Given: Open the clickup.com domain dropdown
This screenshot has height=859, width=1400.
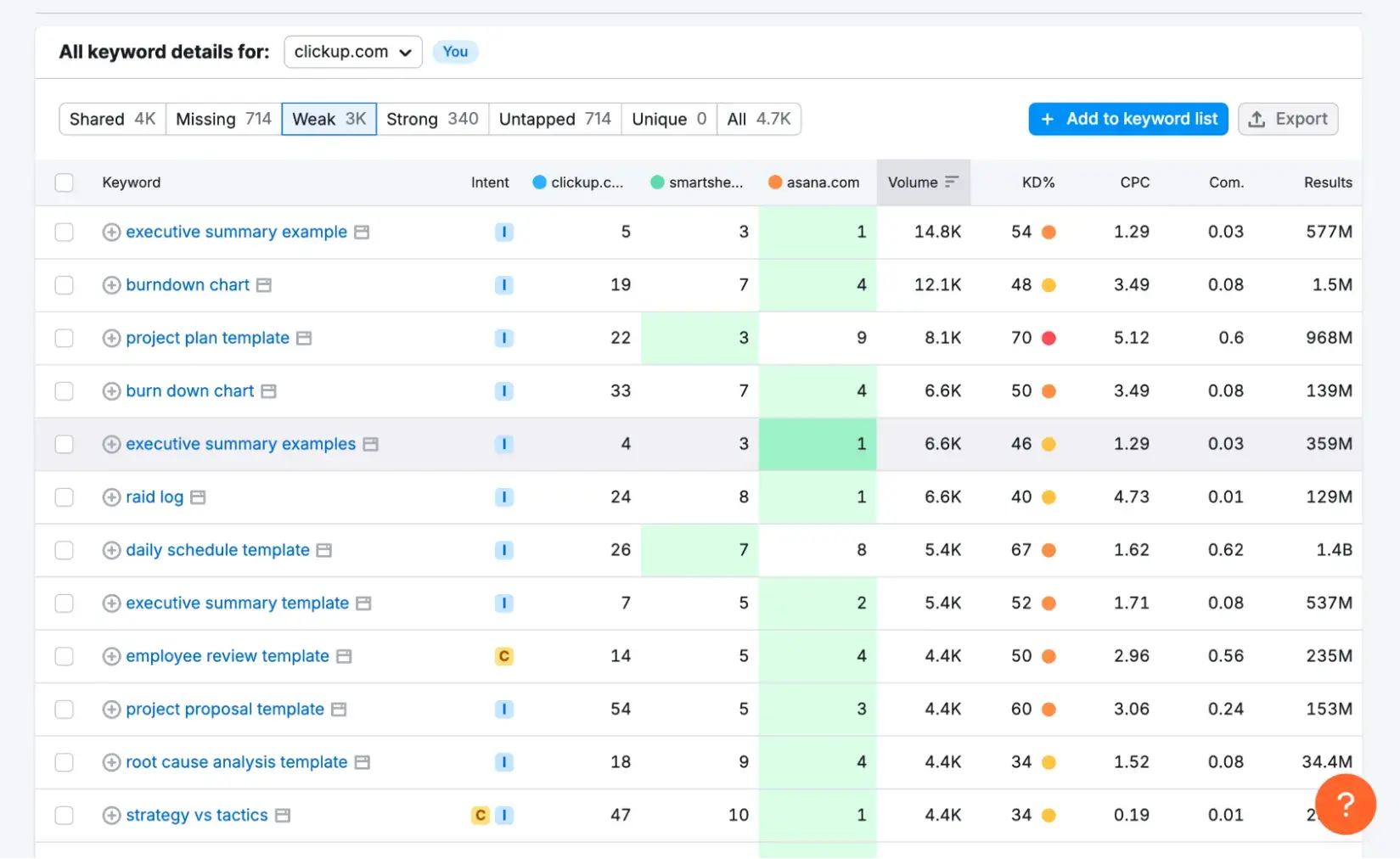Looking at the screenshot, I should point(352,52).
